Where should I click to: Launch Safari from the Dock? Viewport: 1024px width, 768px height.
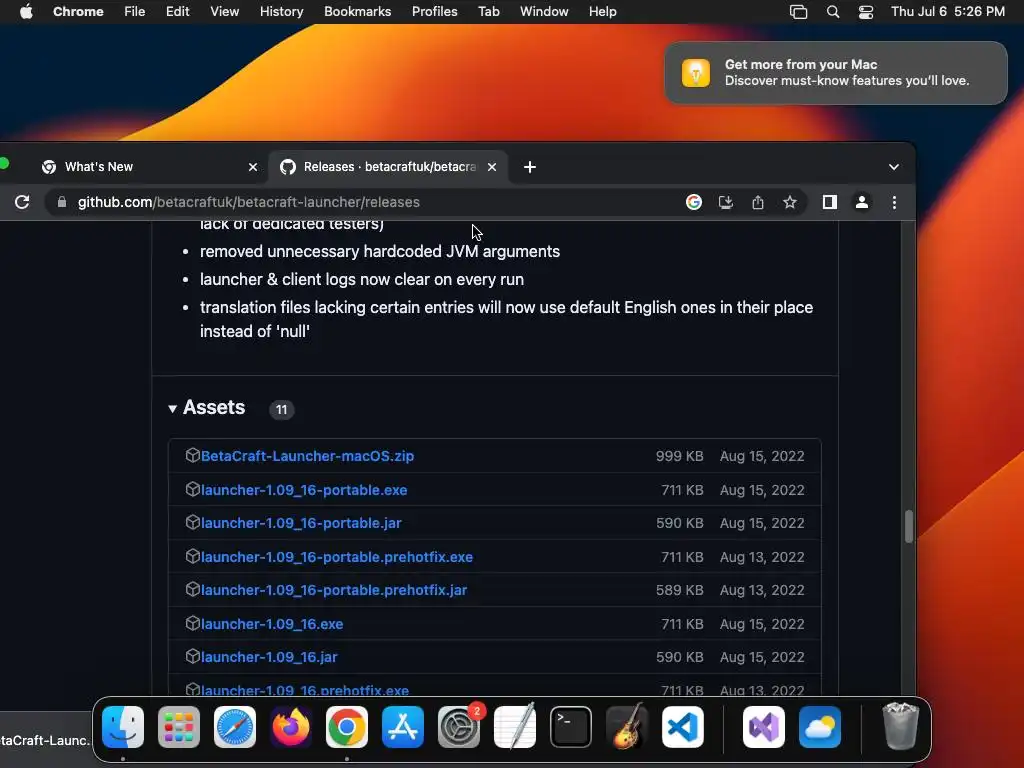click(x=235, y=727)
